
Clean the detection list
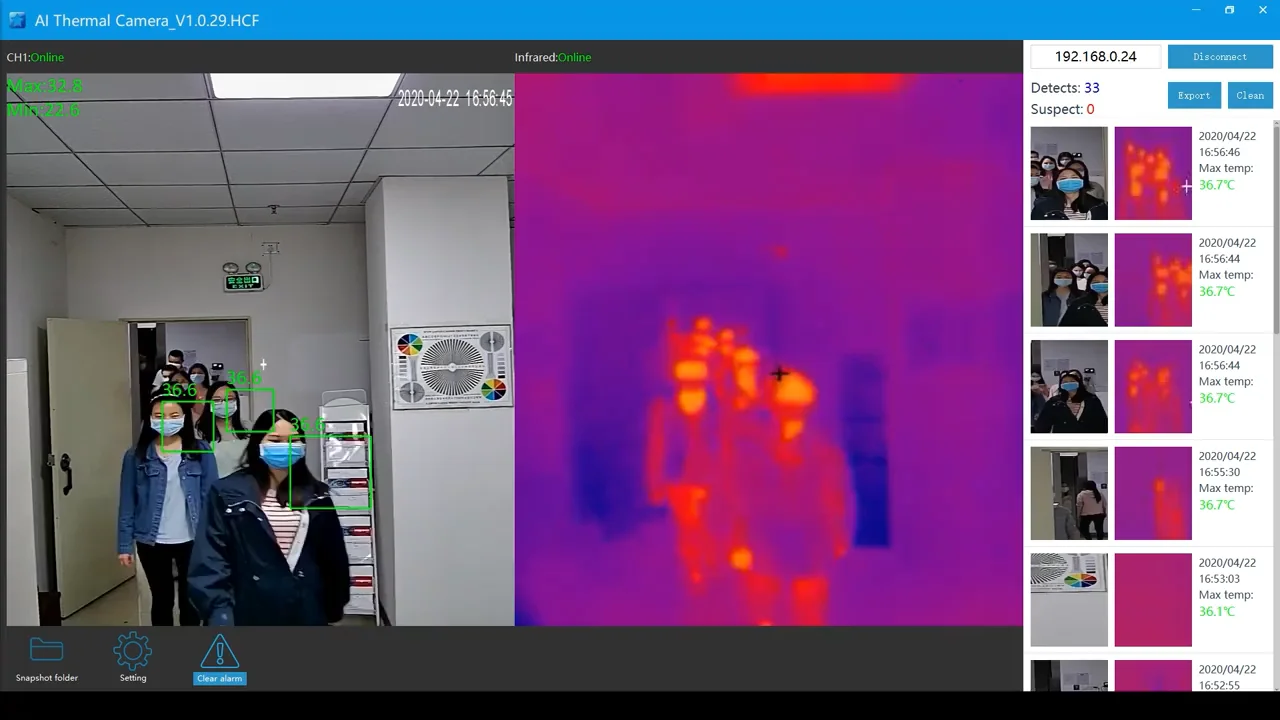pyautogui.click(x=1250, y=96)
